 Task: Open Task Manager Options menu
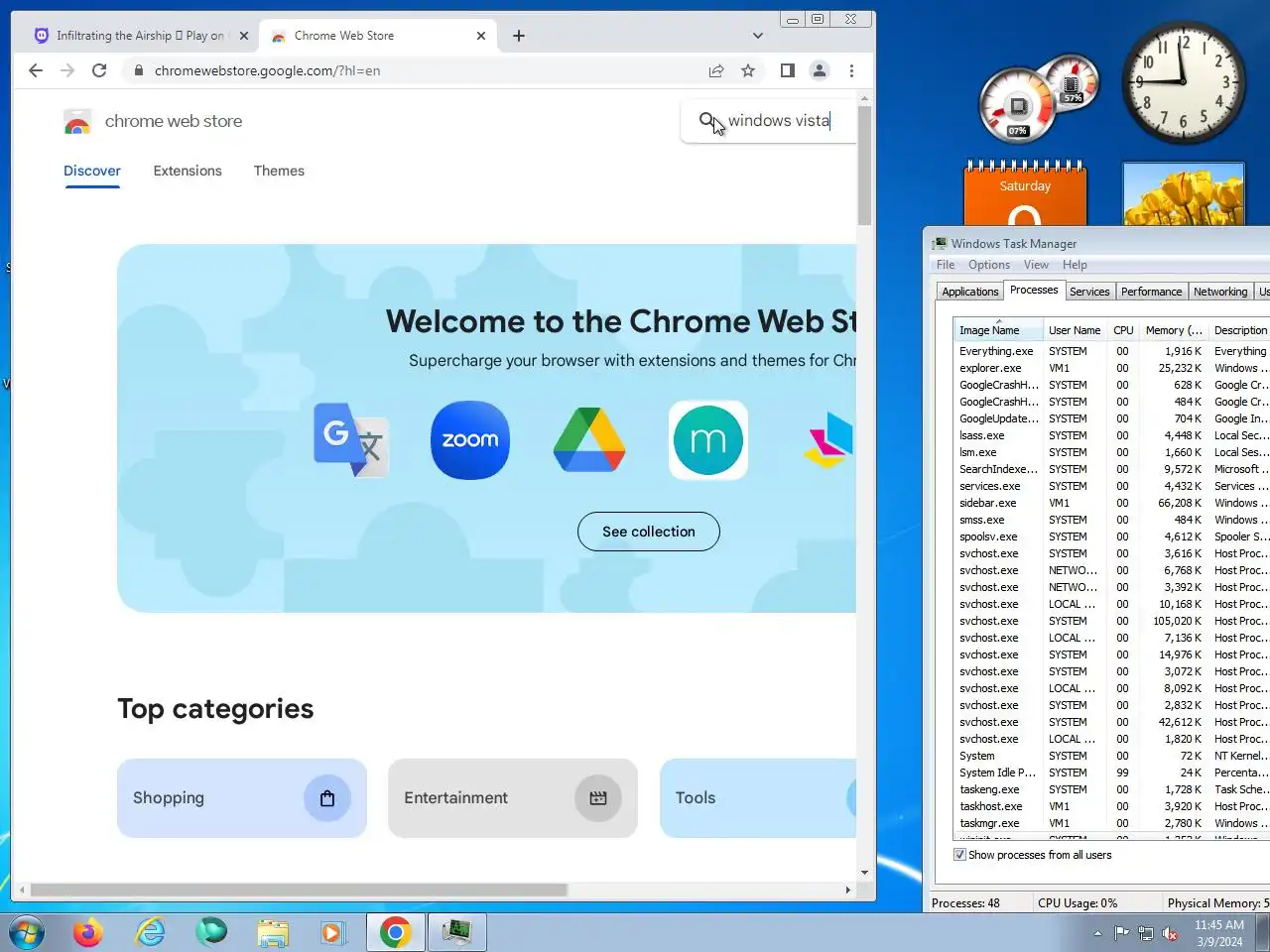point(989,265)
